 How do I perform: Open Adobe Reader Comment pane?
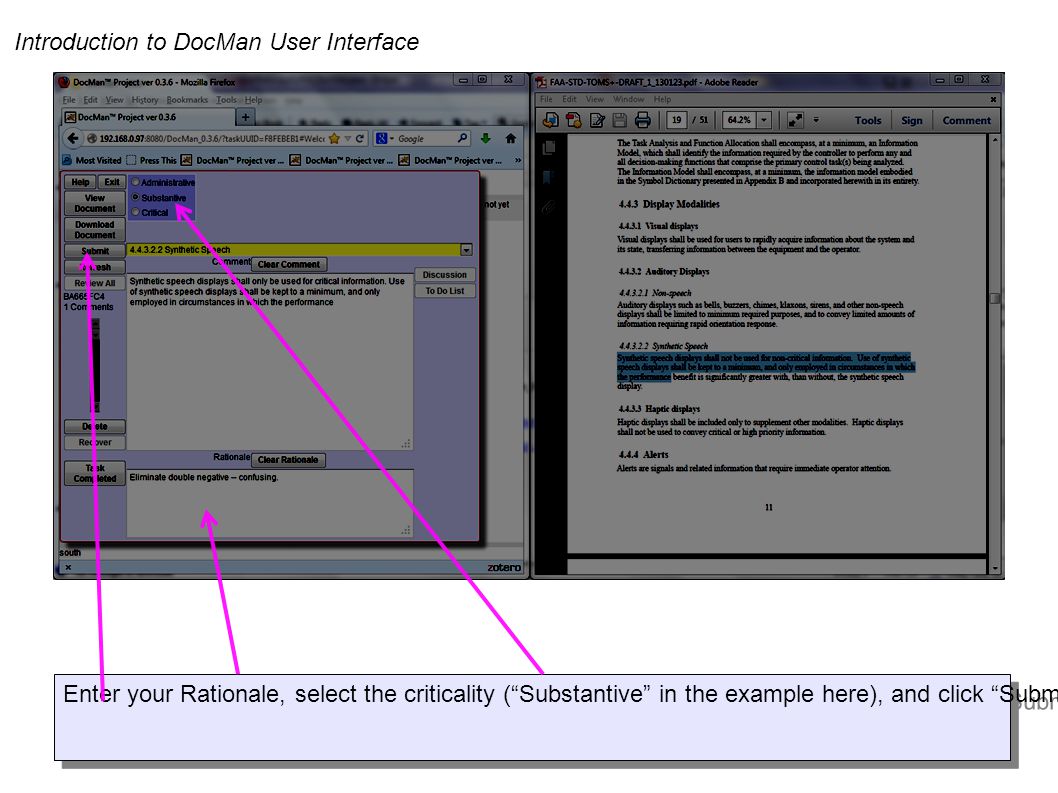(966, 120)
